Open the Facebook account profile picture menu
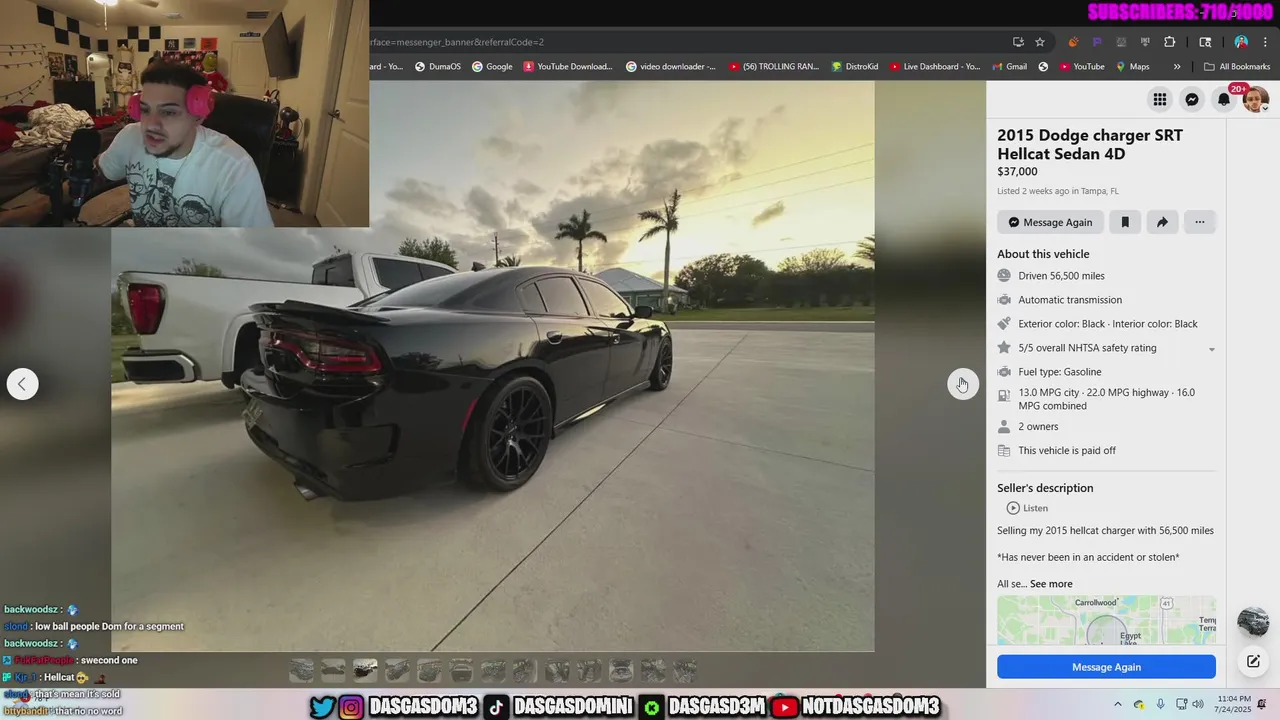Screen dimensions: 1280x720 (1256, 99)
